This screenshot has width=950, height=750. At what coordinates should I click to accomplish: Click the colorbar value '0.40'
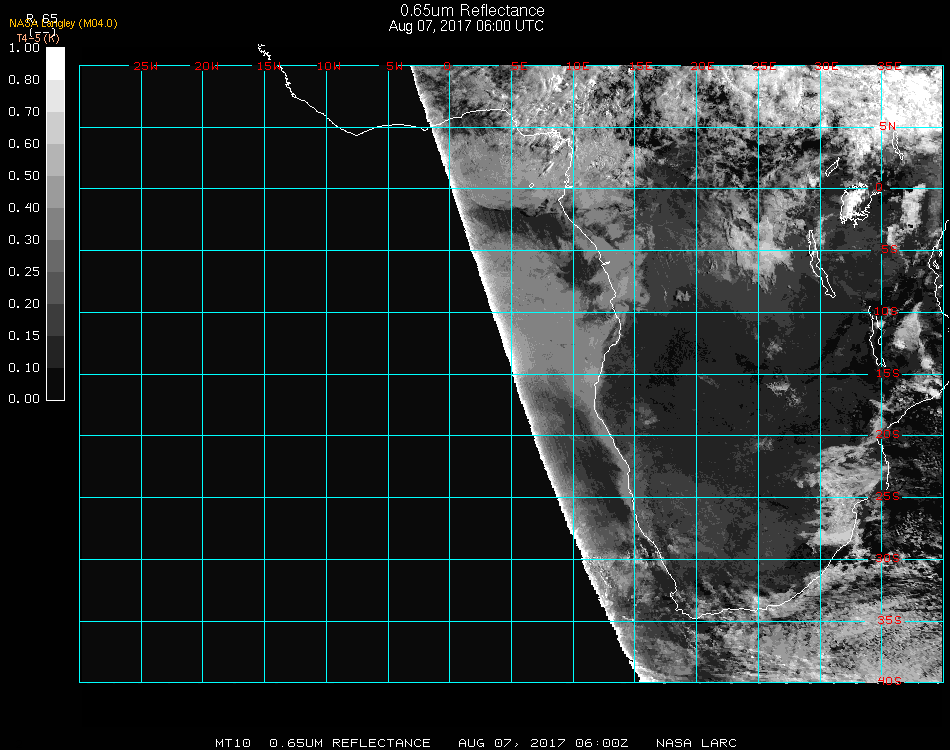tap(24, 208)
